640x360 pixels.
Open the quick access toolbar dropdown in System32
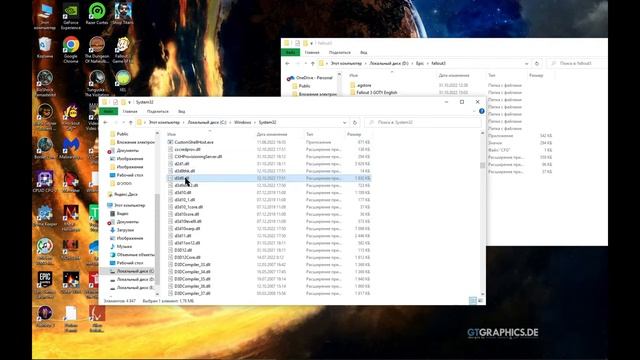tap(129, 102)
